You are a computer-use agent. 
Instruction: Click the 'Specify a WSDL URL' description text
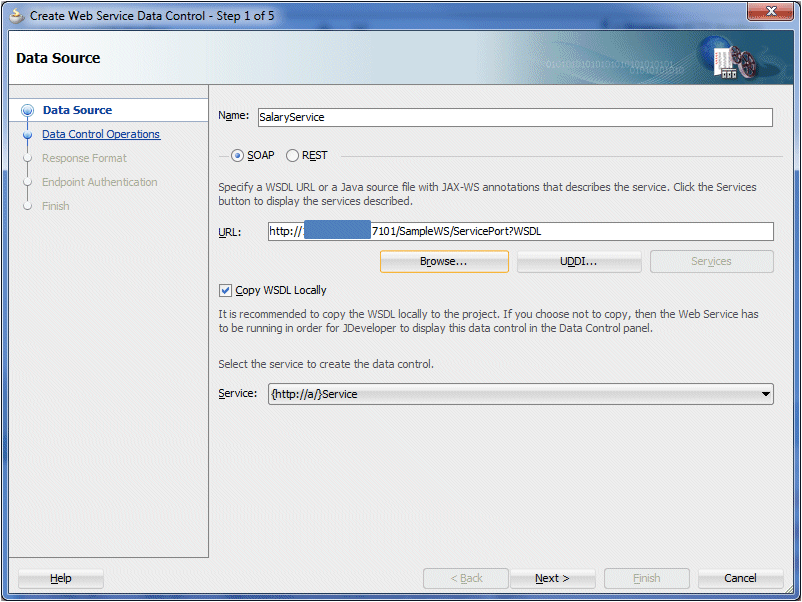pos(487,194)
